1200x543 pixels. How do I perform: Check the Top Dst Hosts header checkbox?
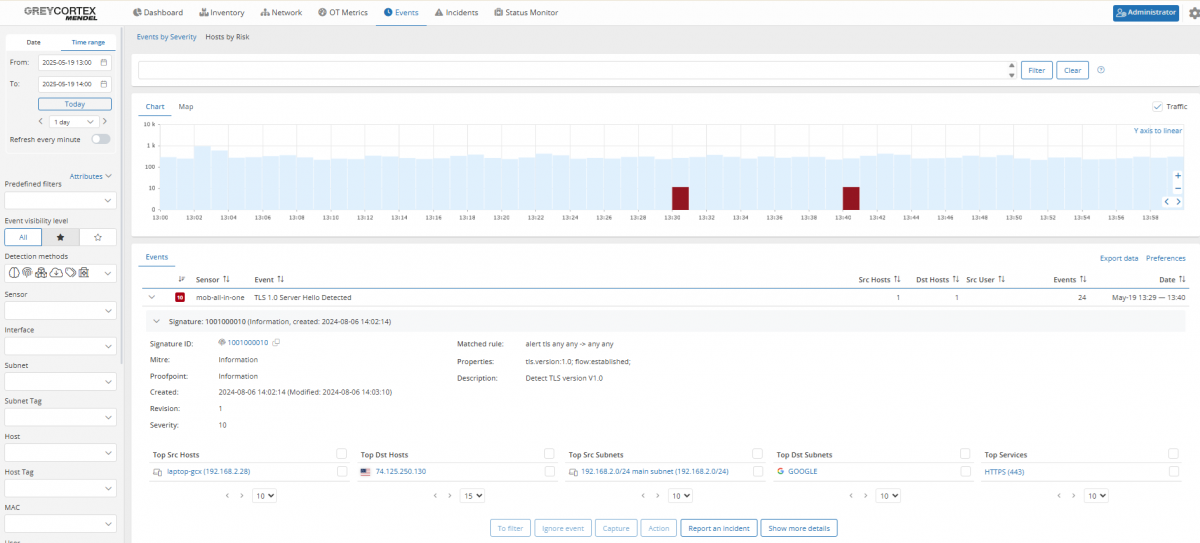[549, 453]
